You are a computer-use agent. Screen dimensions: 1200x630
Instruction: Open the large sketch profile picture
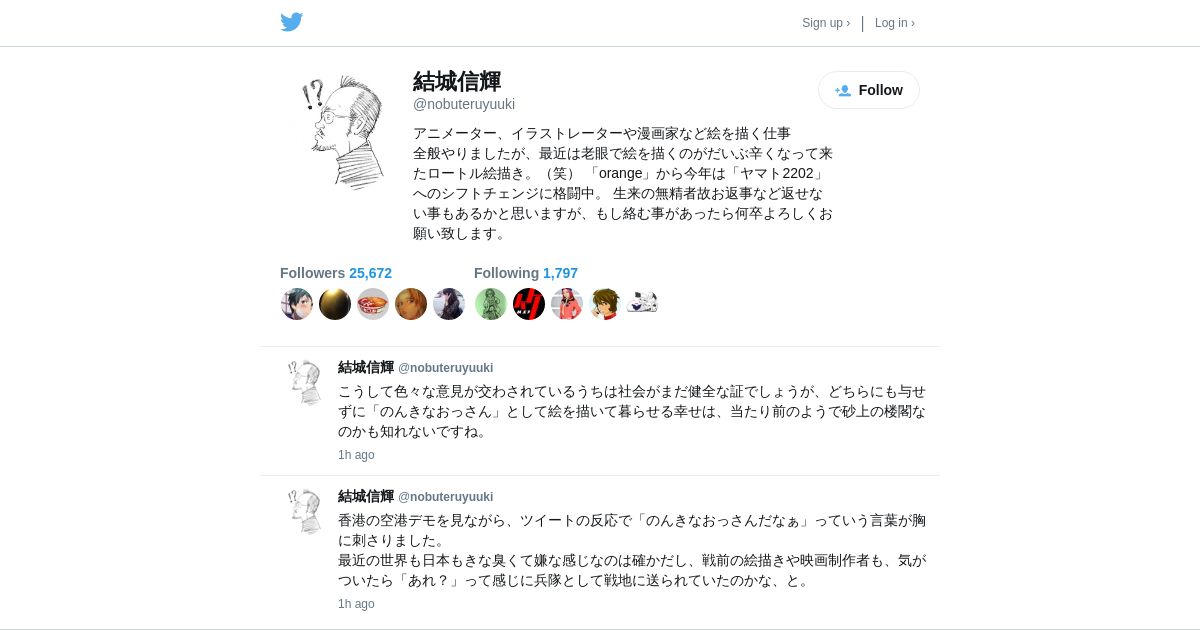coord(340,131)
